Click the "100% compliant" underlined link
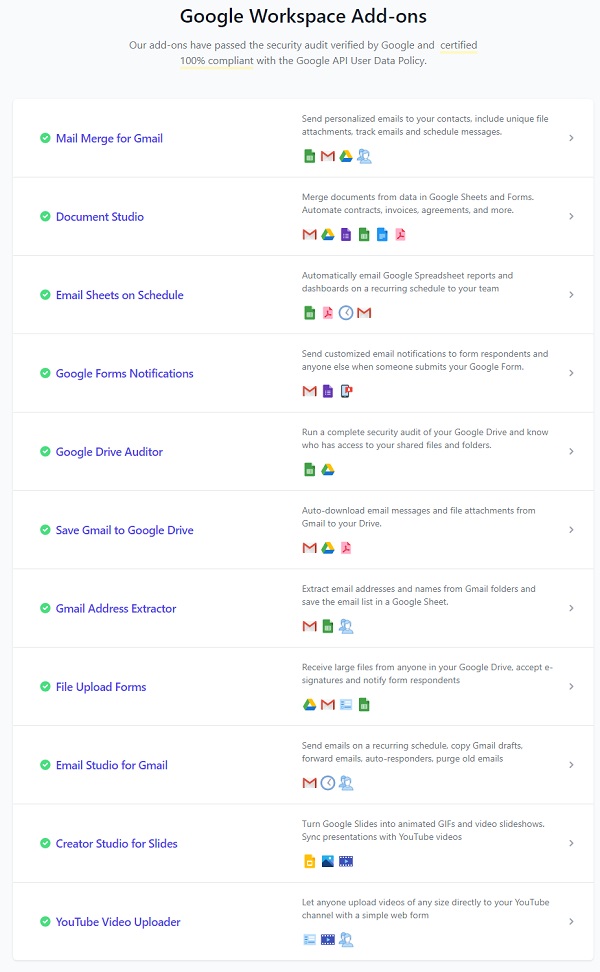Viewport: 600px width, 972px height. tap(217, 61)
